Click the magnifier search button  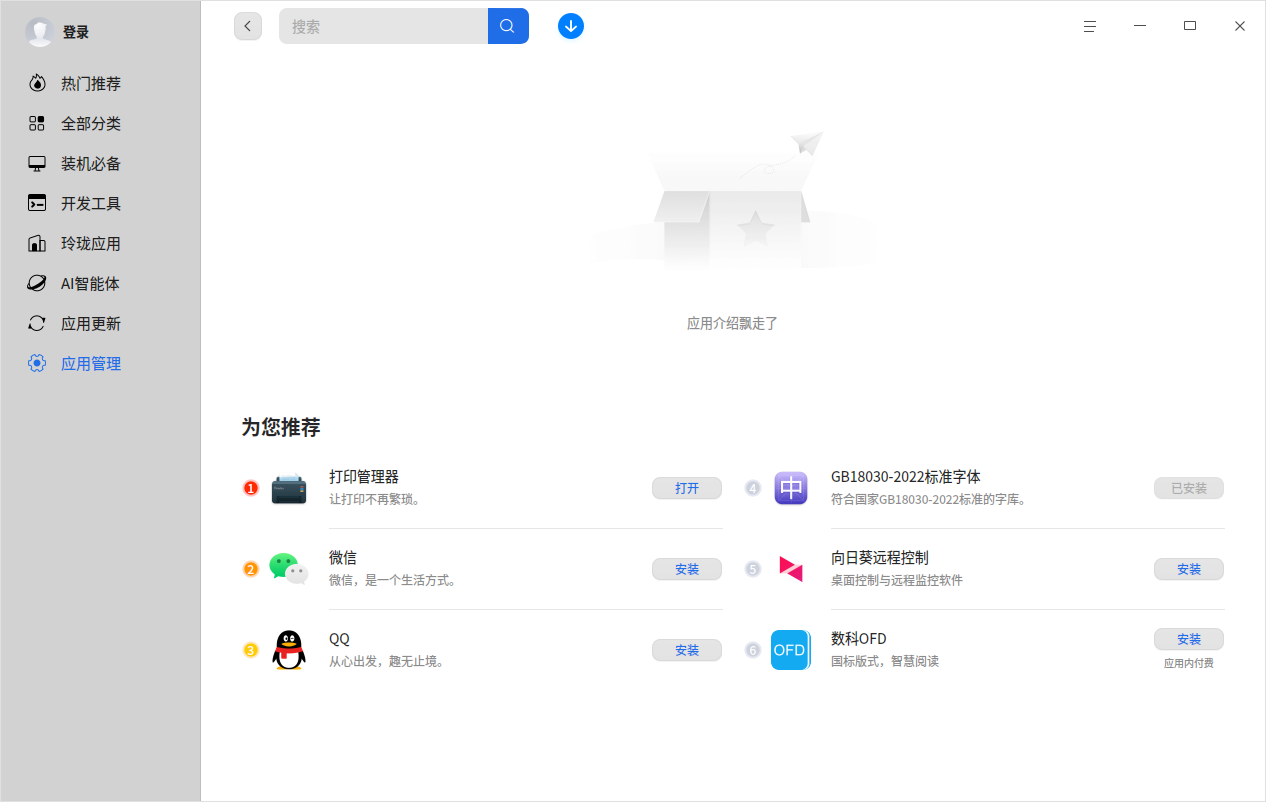[508, 26]
